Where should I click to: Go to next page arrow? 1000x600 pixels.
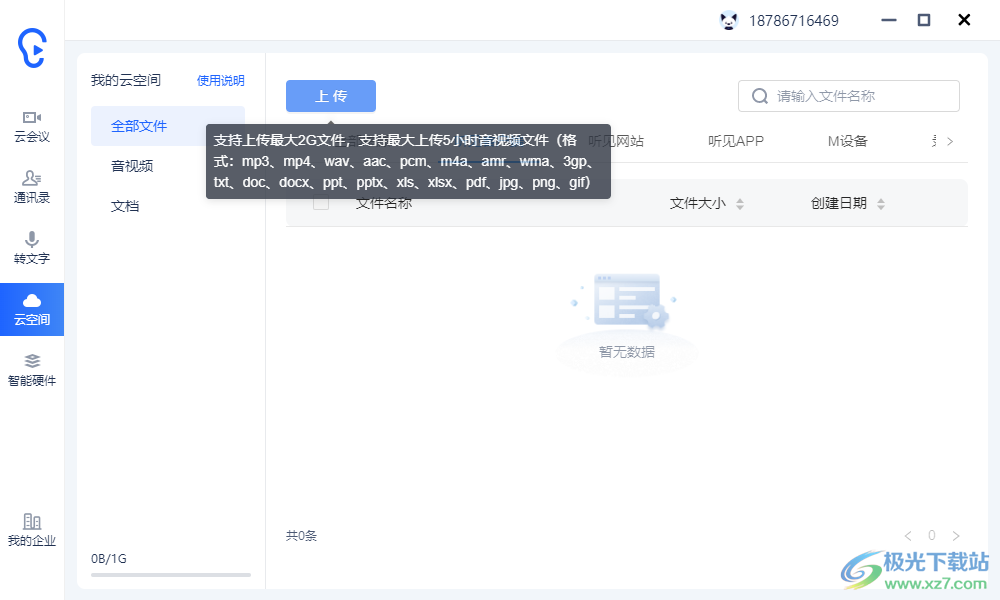pos(955,536)
